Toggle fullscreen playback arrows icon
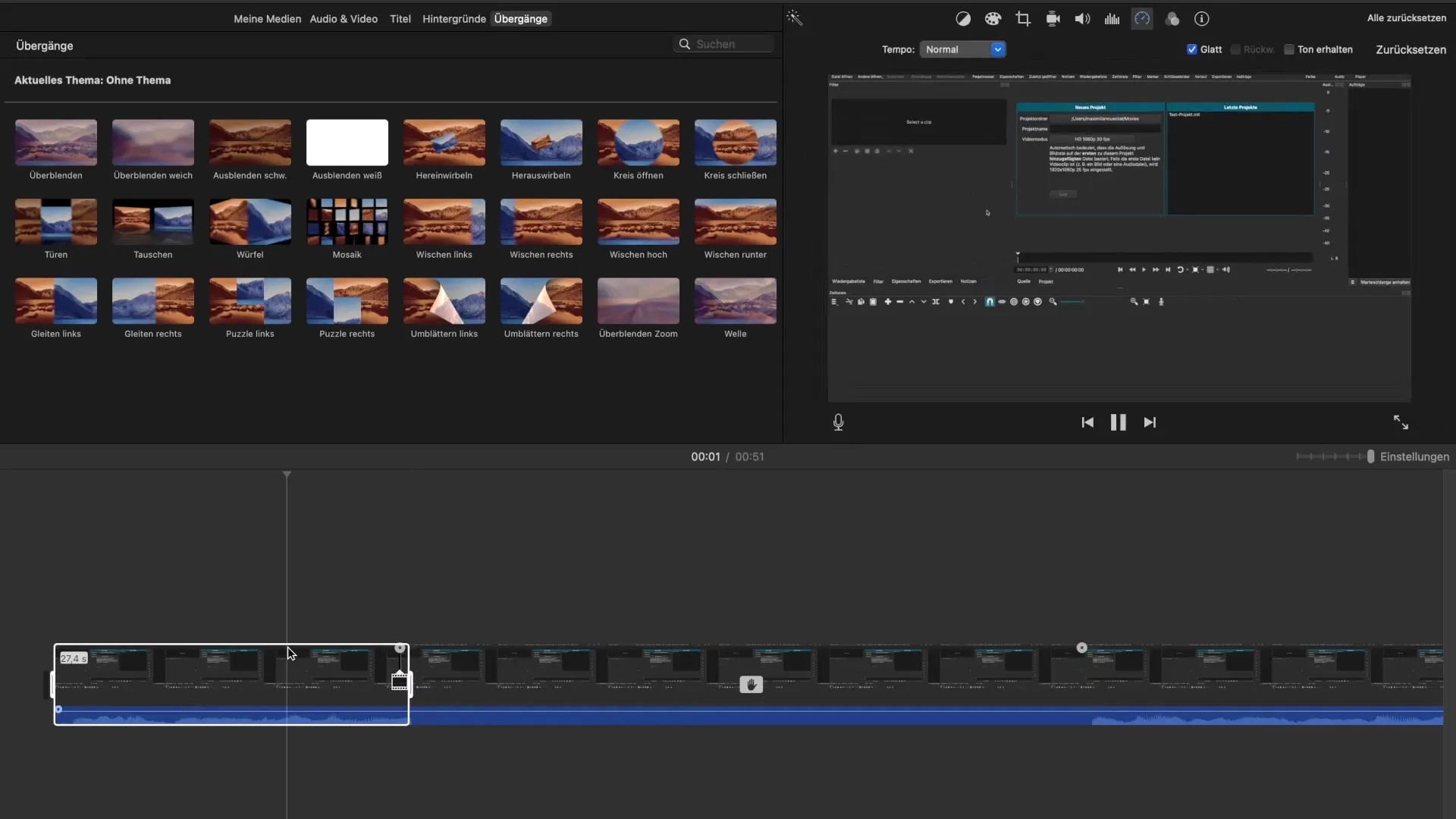 pos(1401,422)
